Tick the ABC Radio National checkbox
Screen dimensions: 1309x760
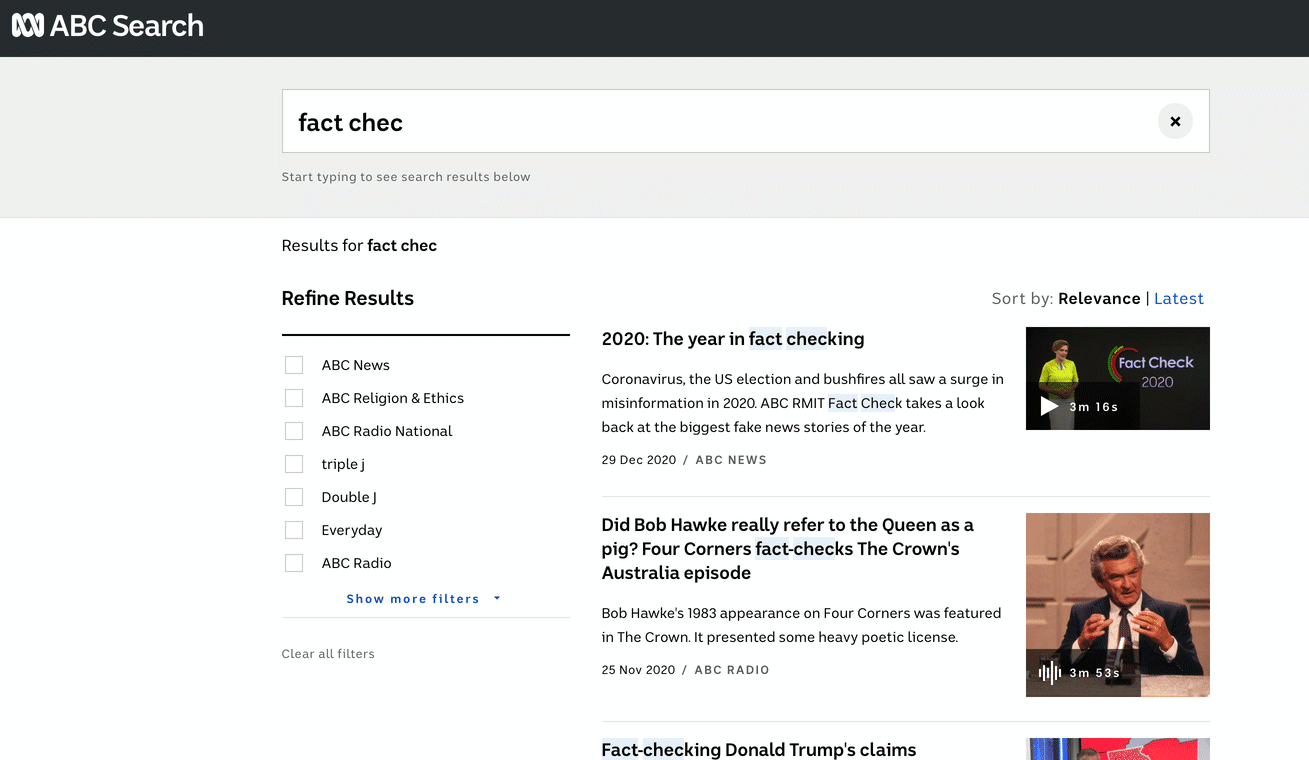pos(294,431)
